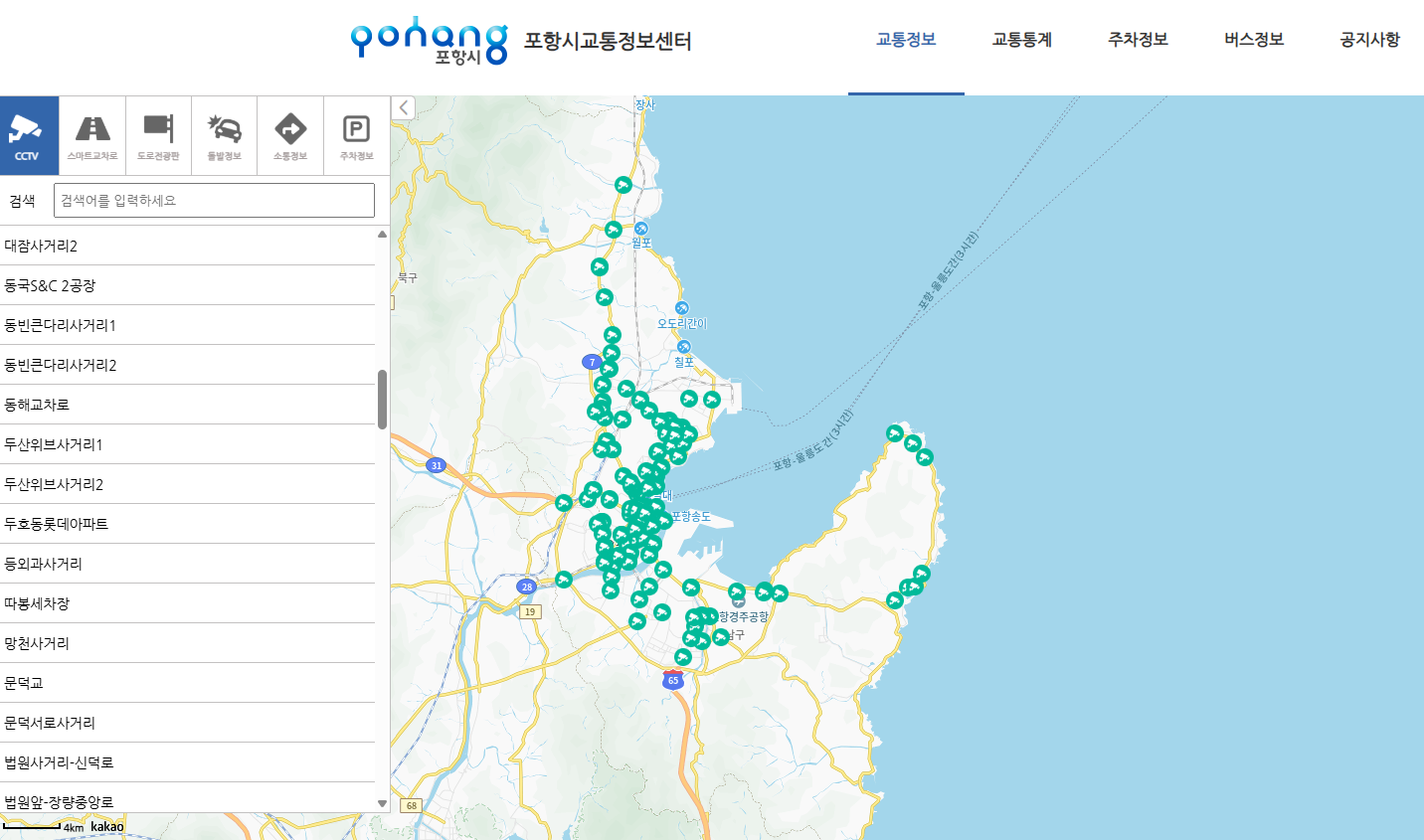Viewport: 1424px width, 840px height.
Task: Choose 두산위브사거리1 from the list
Action: (187, 444)
